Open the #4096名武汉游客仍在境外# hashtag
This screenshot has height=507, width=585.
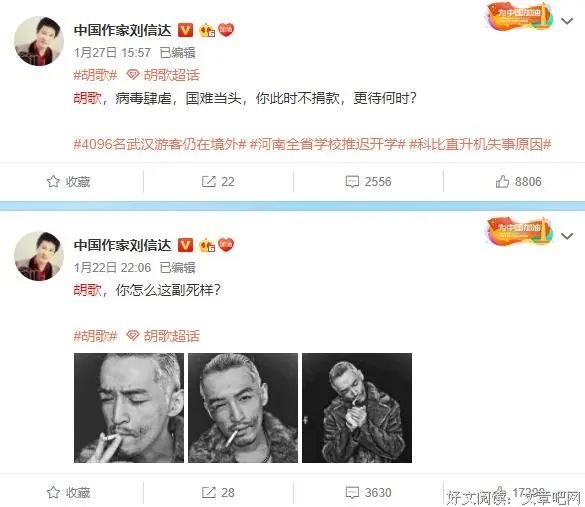160,144
